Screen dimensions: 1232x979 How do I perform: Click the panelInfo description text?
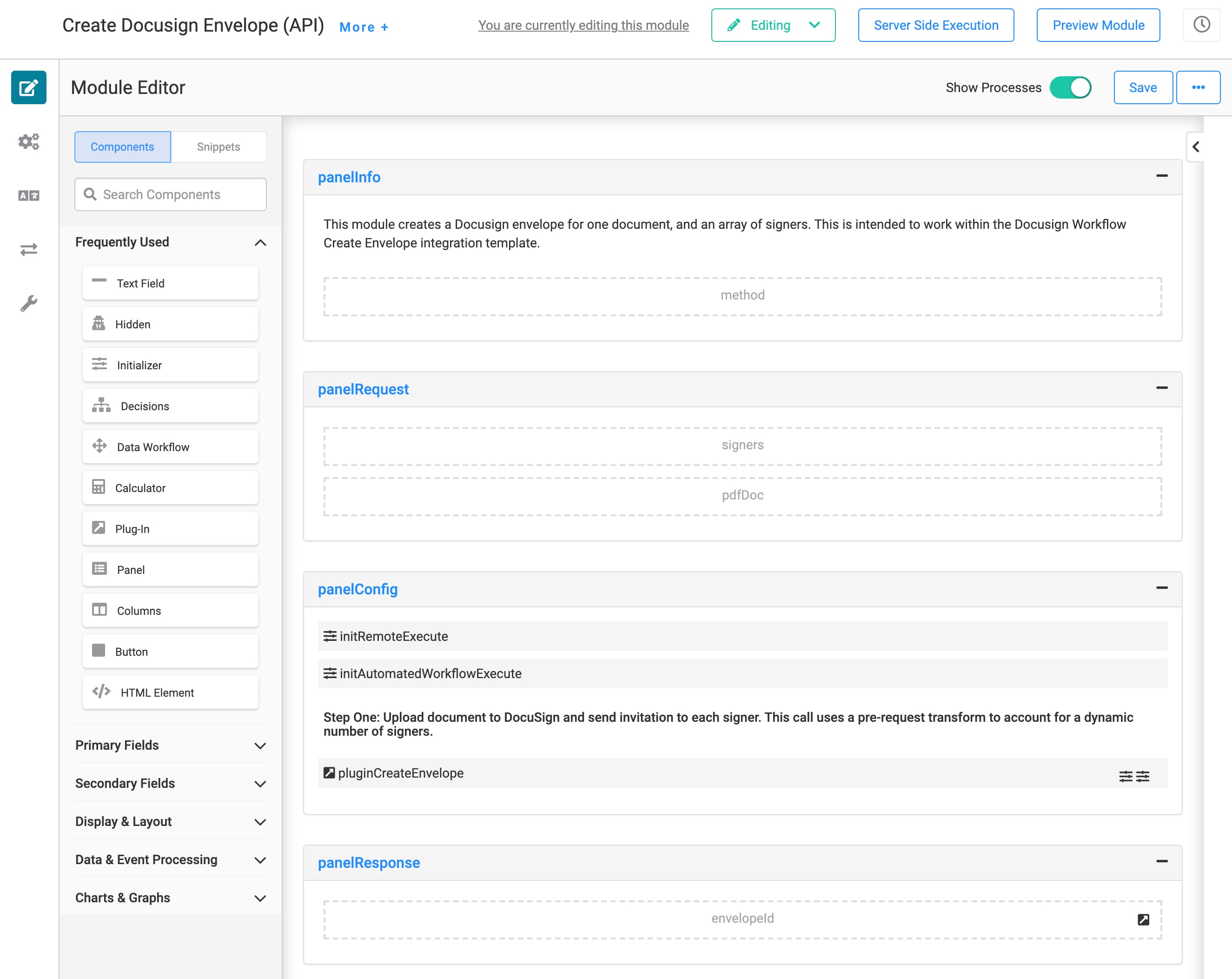(x=725, y=234)
